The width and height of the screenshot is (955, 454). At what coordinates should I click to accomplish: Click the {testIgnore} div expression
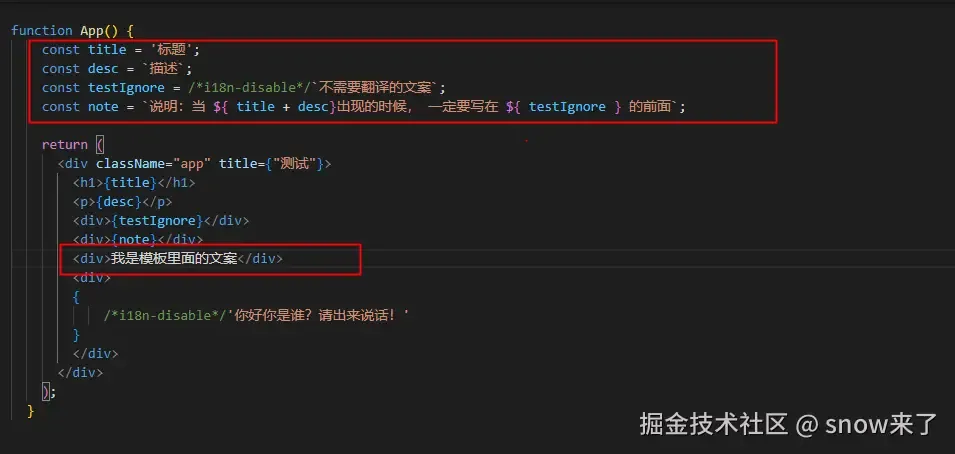click(157, 221)
